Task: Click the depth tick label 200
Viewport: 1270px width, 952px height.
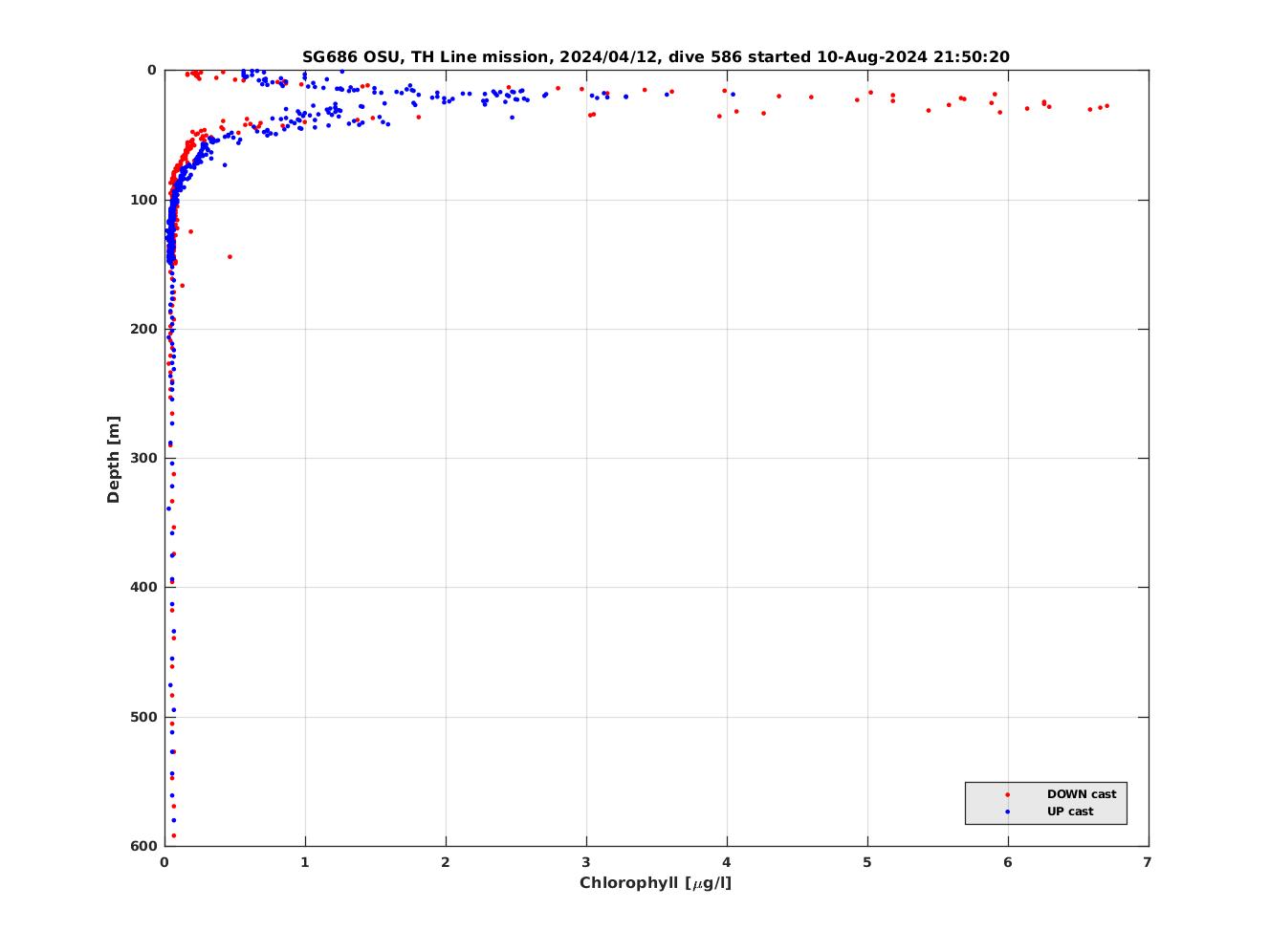Action: coord(143,329)
